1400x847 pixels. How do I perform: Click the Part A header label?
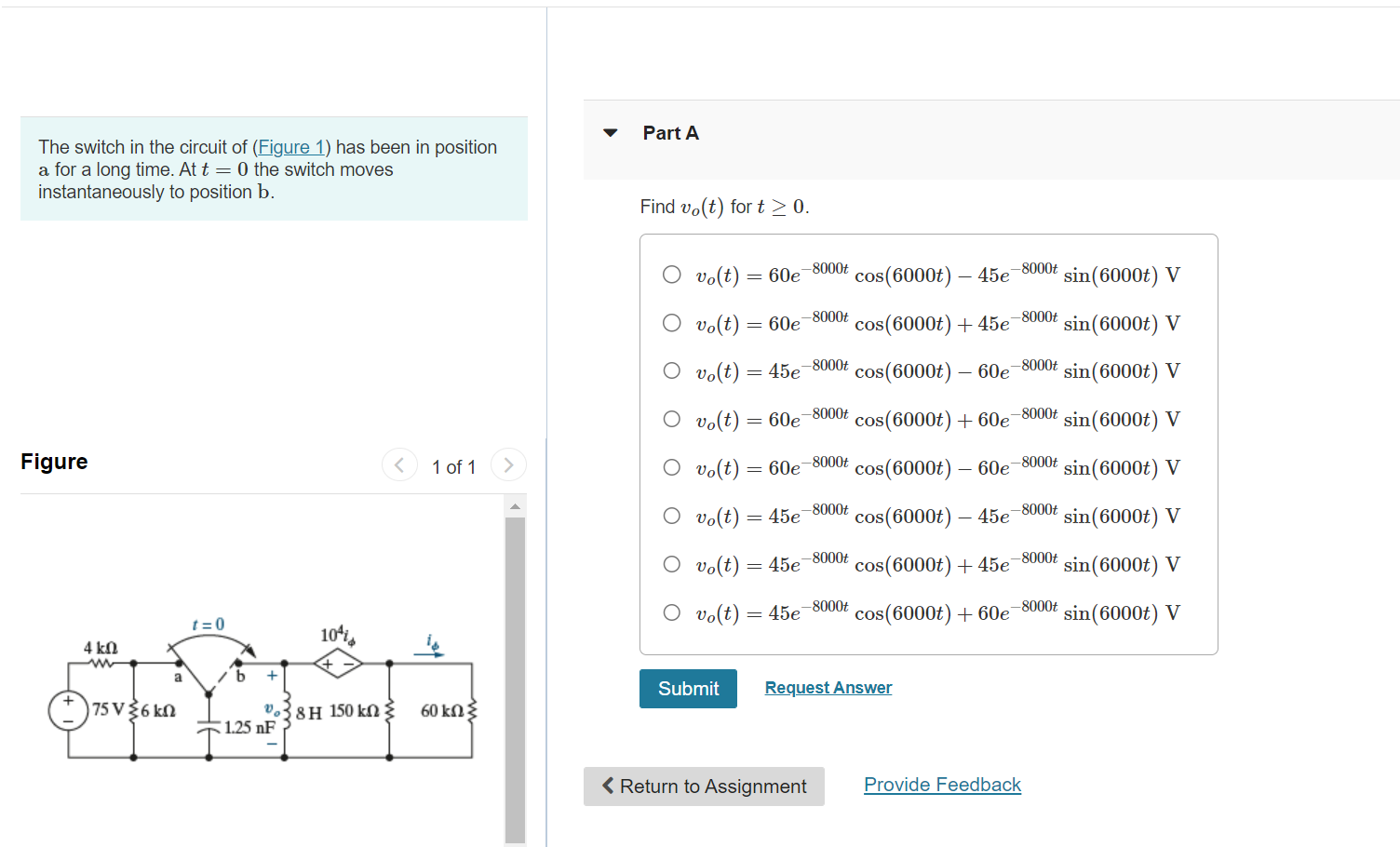(x=670, y=133)
